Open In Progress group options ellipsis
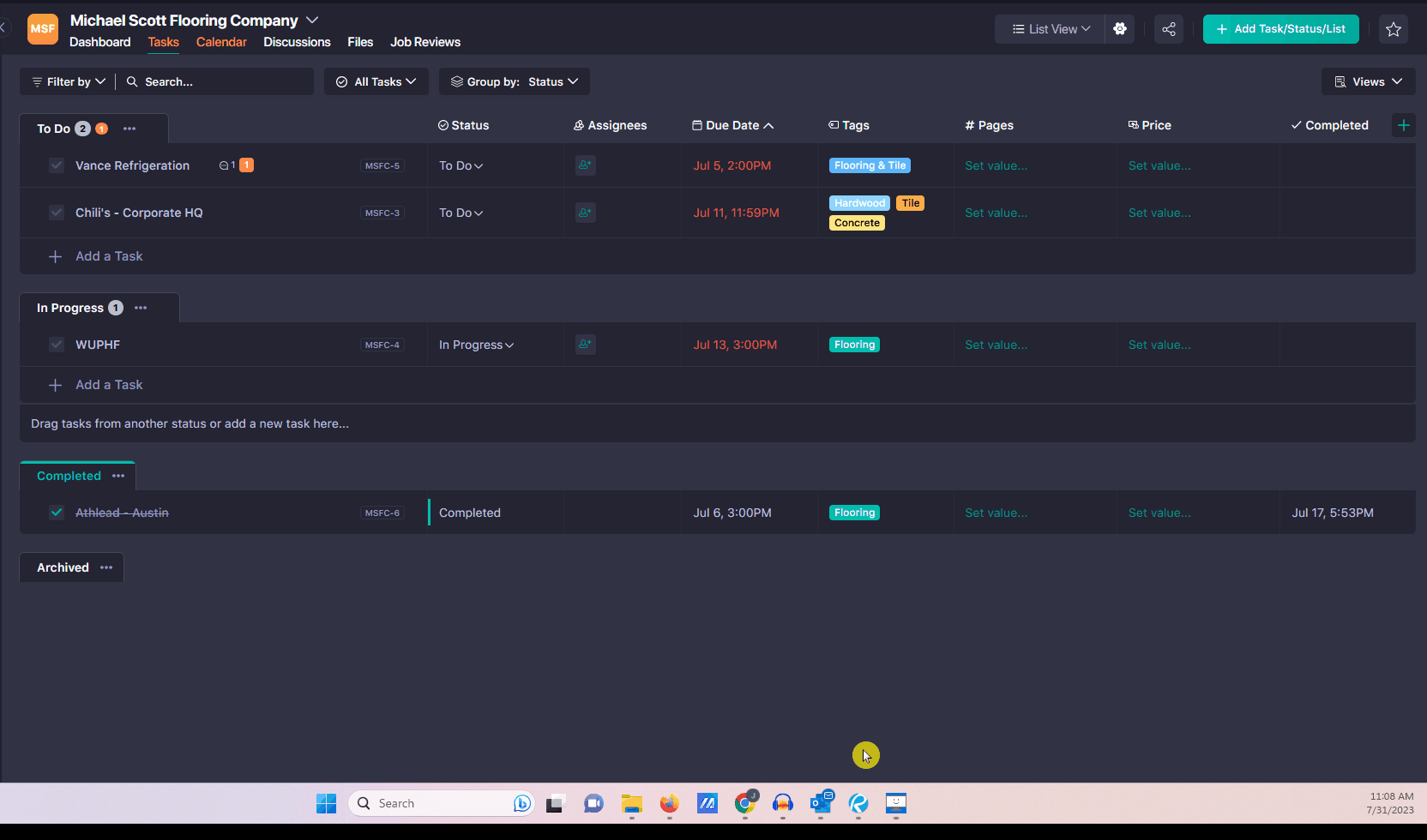The width and height of the screenshot is (1427, 840). point(141,308)
